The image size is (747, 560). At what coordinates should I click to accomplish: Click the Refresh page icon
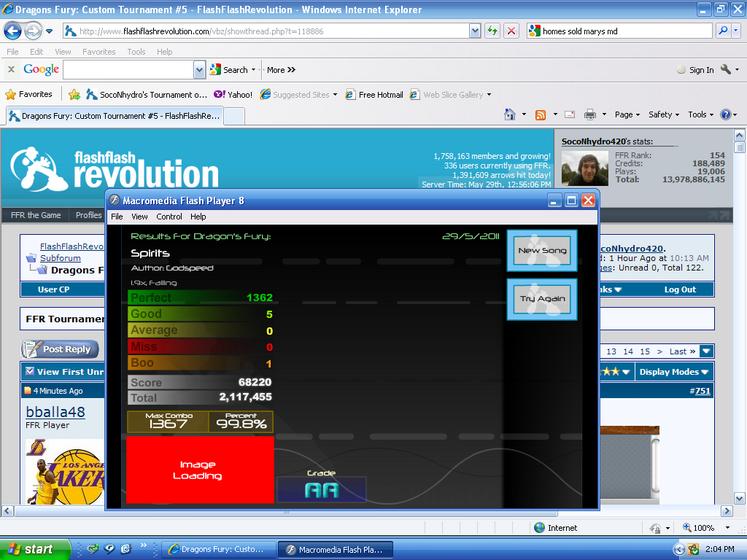coord(492,31)
